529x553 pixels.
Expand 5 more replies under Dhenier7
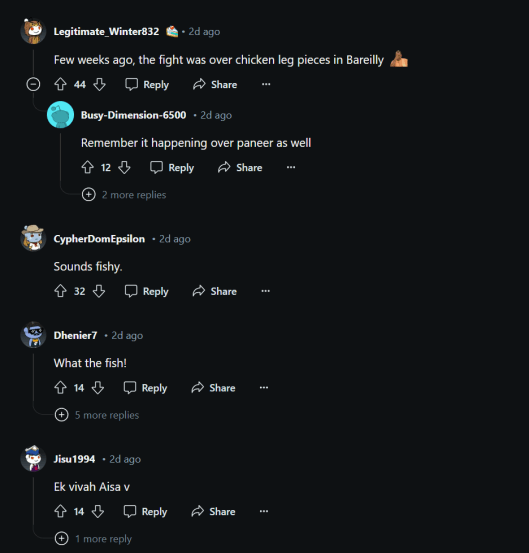(97, 415)
